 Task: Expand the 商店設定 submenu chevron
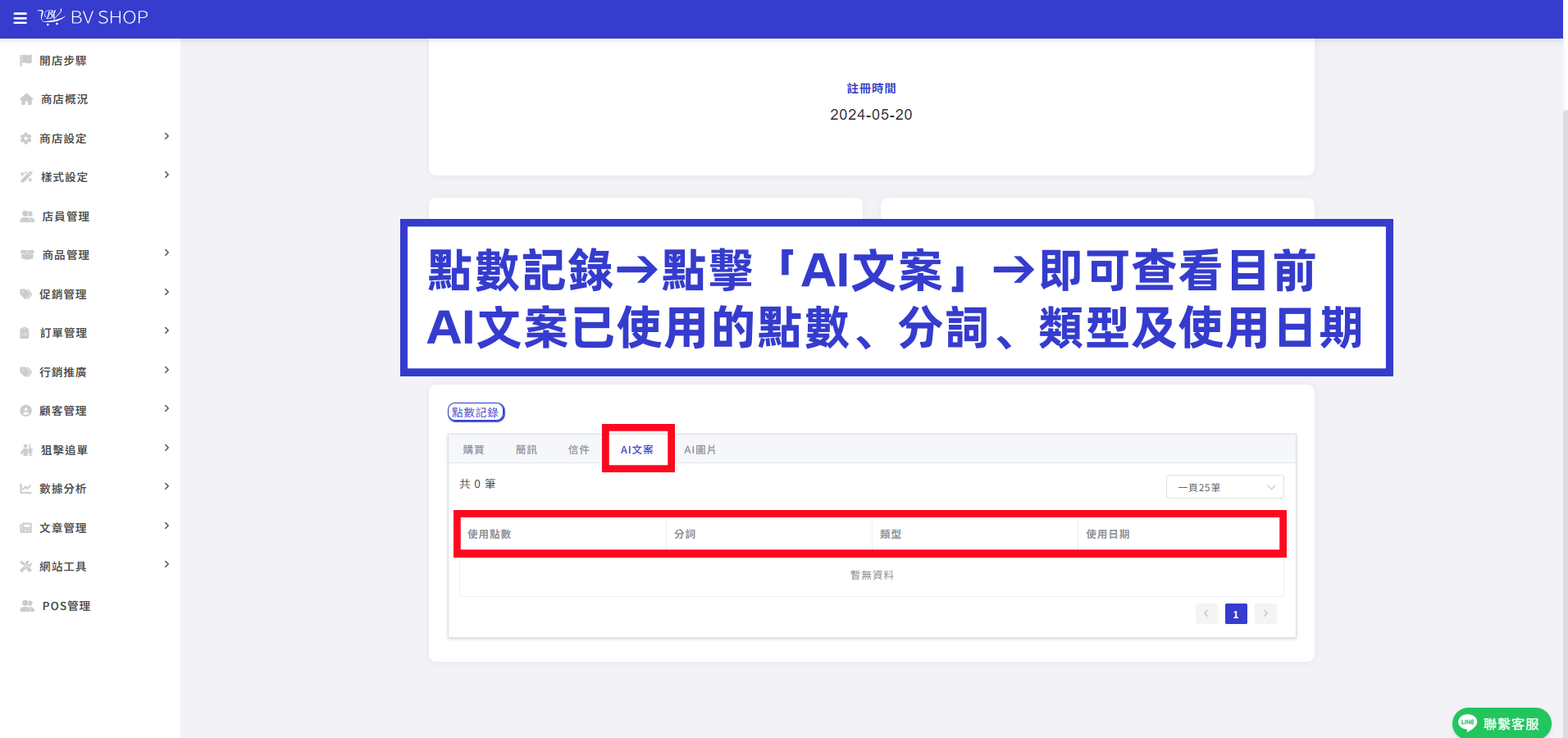[166, 136]
